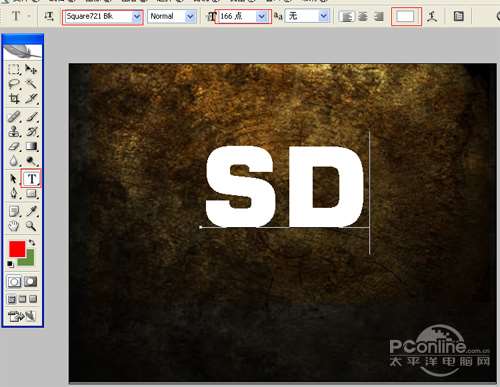Switch to Standard edit mode
Viewport: 500px width, 387px height.
pos(14,282)
